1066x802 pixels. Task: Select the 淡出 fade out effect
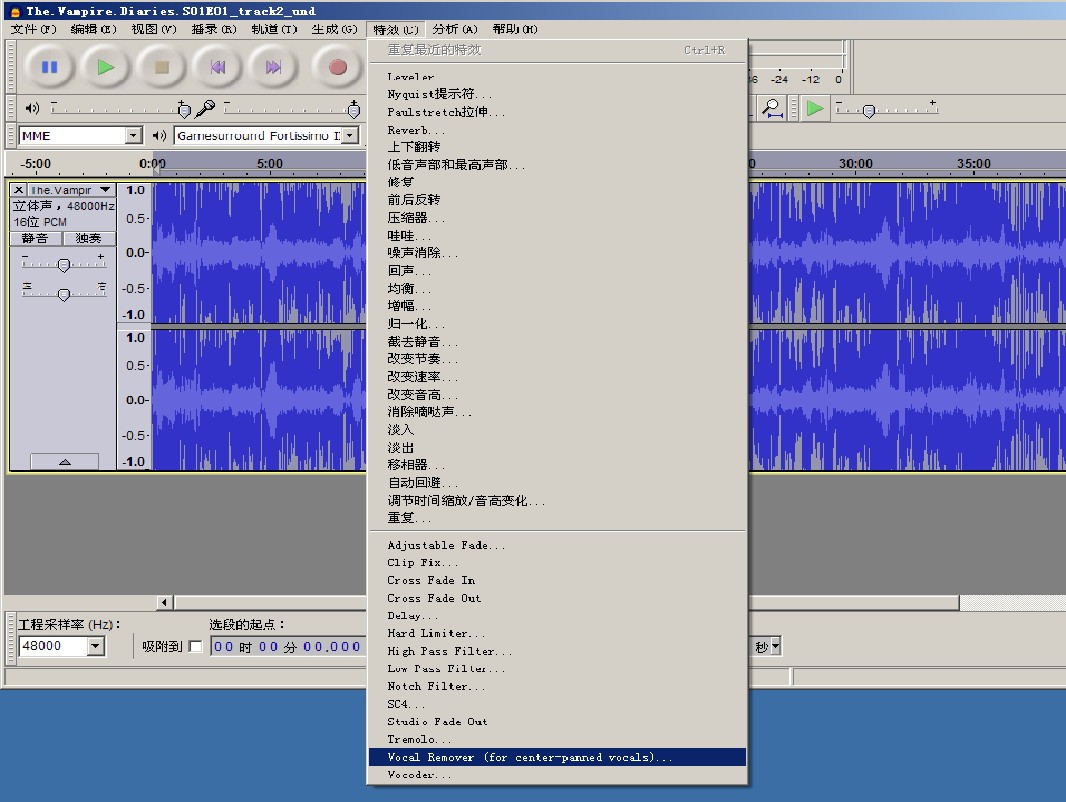pos(557,447)
